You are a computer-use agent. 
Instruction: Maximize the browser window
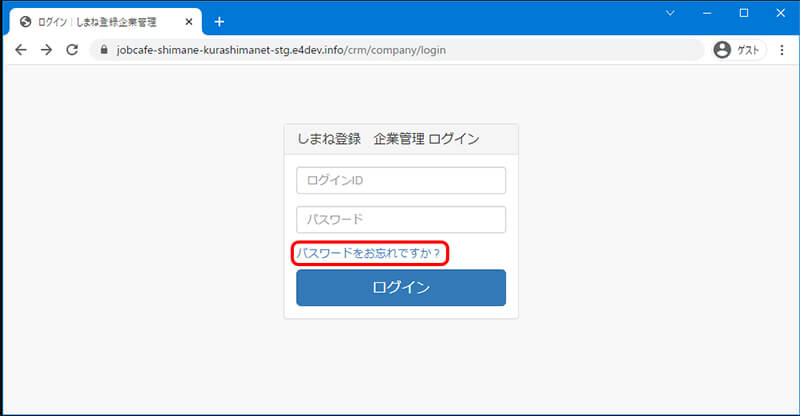pos(743,13)
